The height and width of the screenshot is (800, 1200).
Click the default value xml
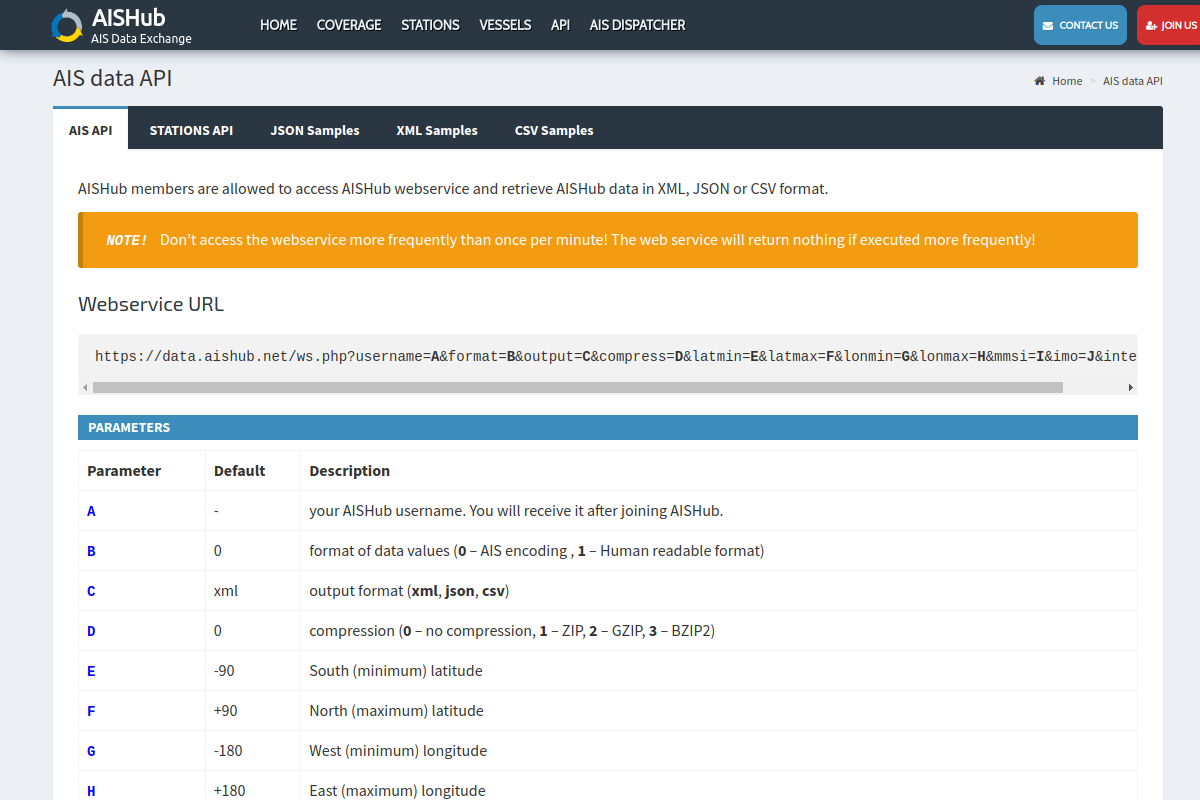tap(226, 591)
